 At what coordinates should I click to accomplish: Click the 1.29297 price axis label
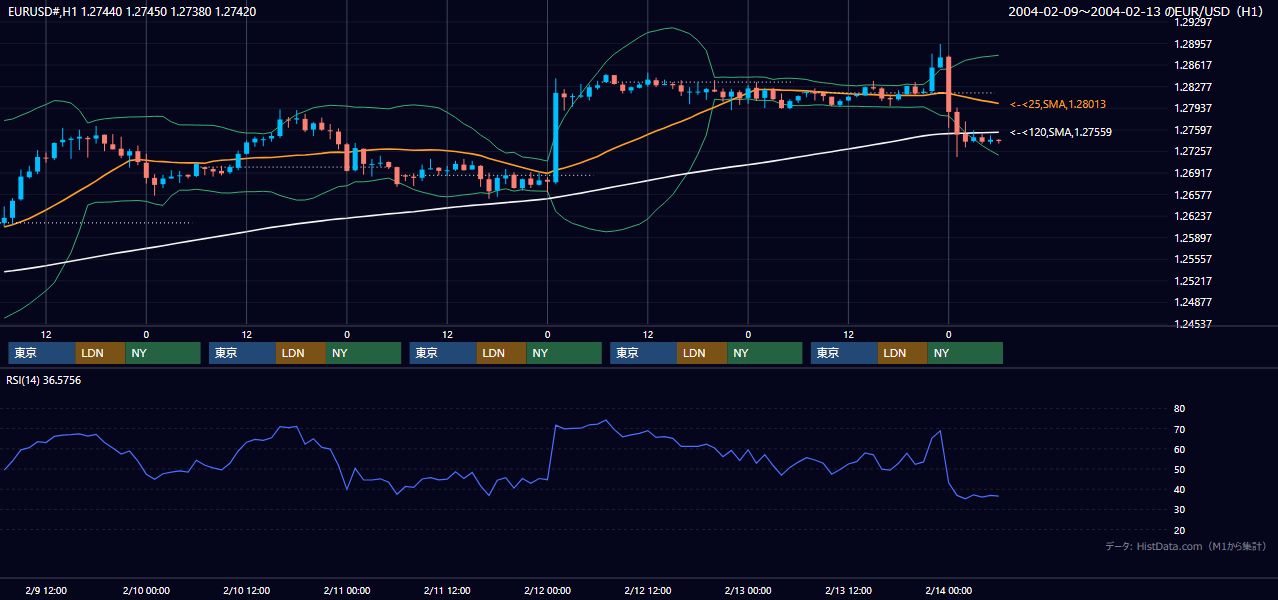pos(1192,22)
